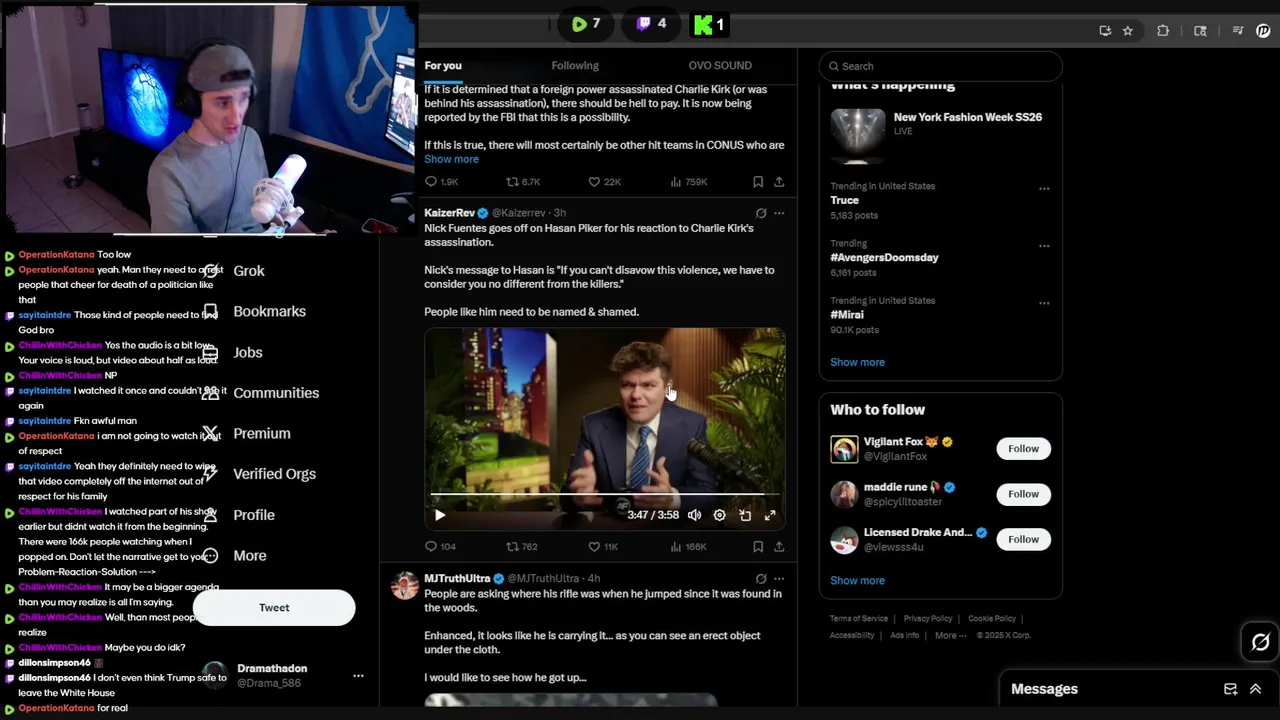Screen dimensions: 1280x720
Task: Follow Vigilant Fox
Action: click(1023, 449)
